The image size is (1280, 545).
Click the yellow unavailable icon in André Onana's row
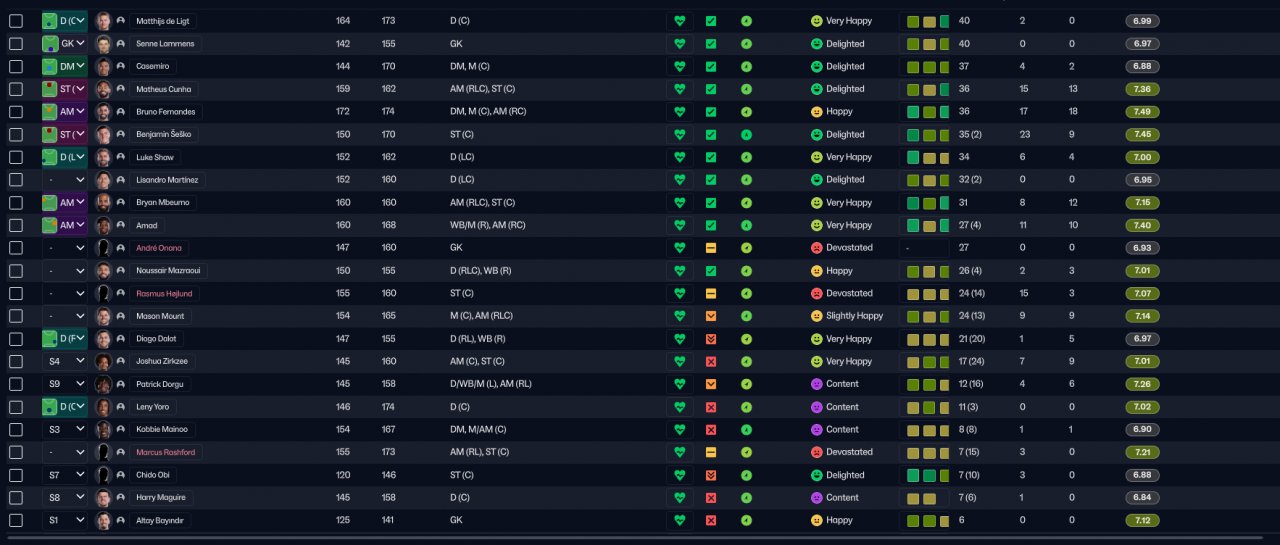pyautogui.click(x=711, y=248)
